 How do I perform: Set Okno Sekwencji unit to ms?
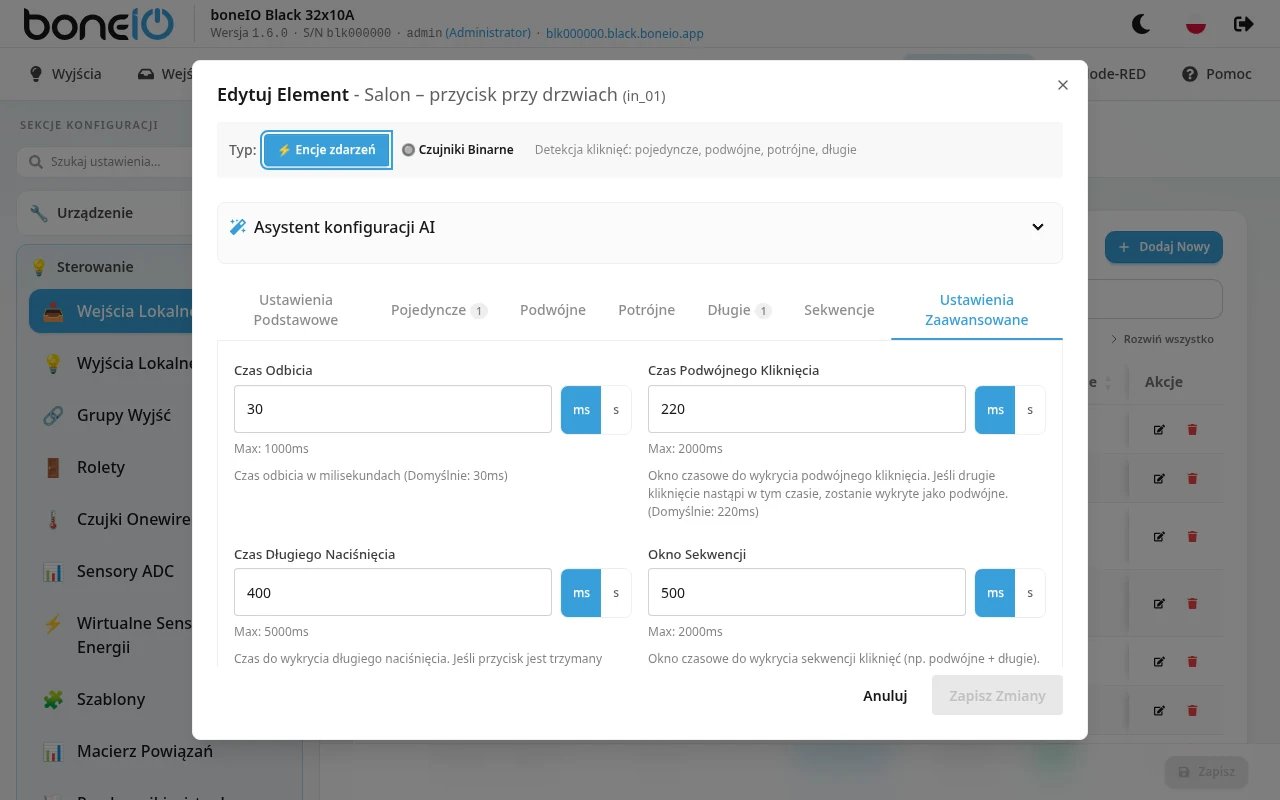click(995, 593)
